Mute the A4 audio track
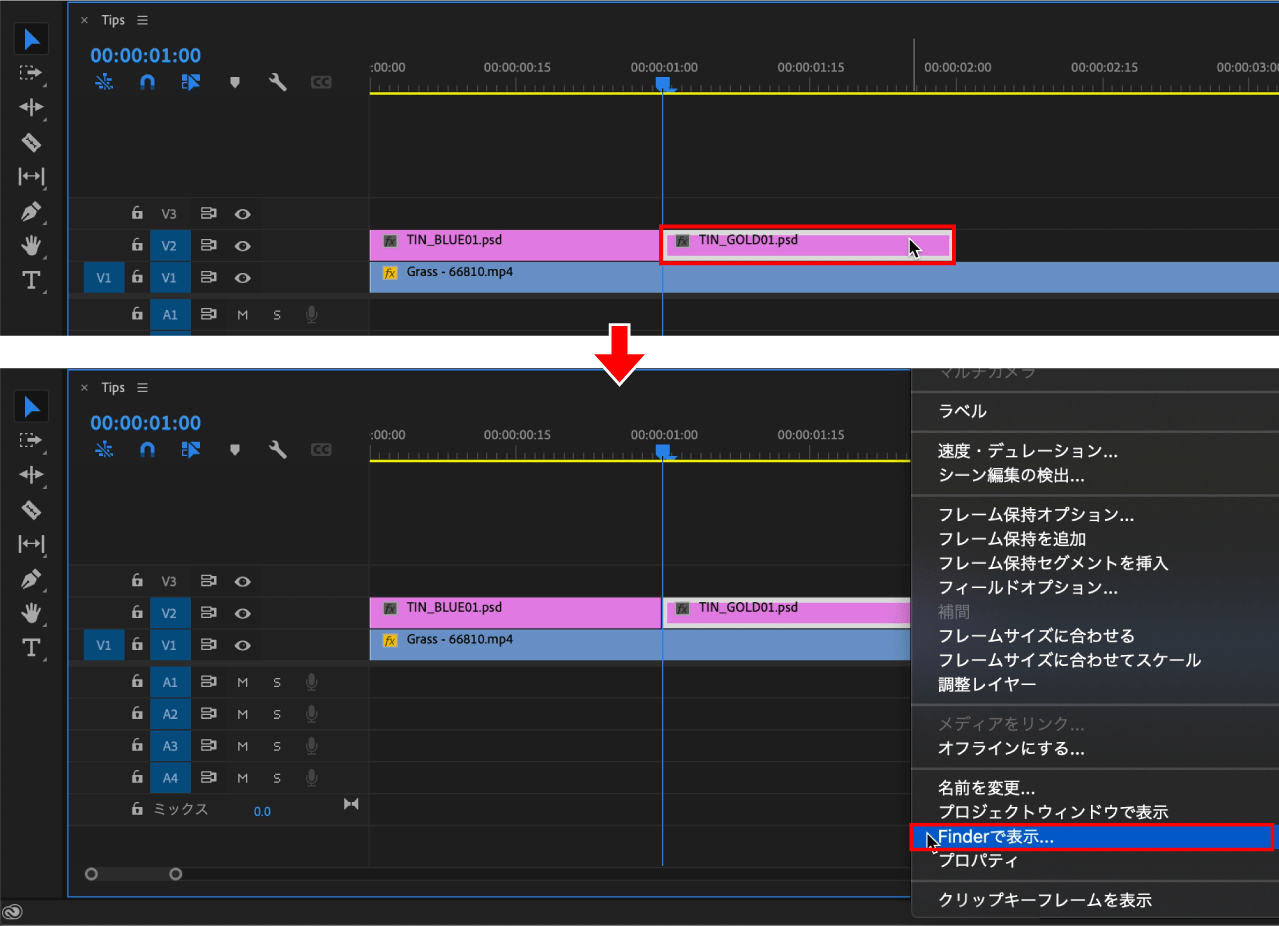The image size is (1279, 926). (x=242, y=778)
